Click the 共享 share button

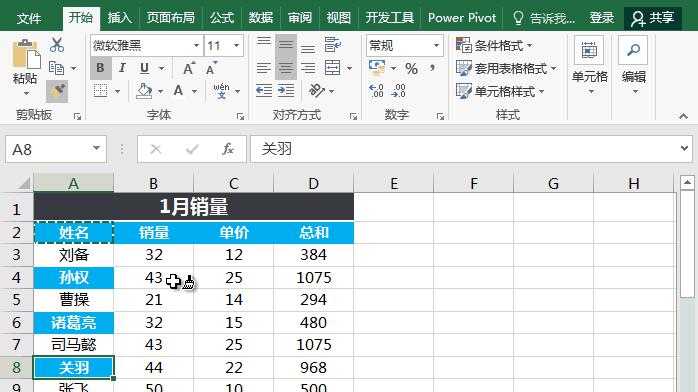point(653,18)
